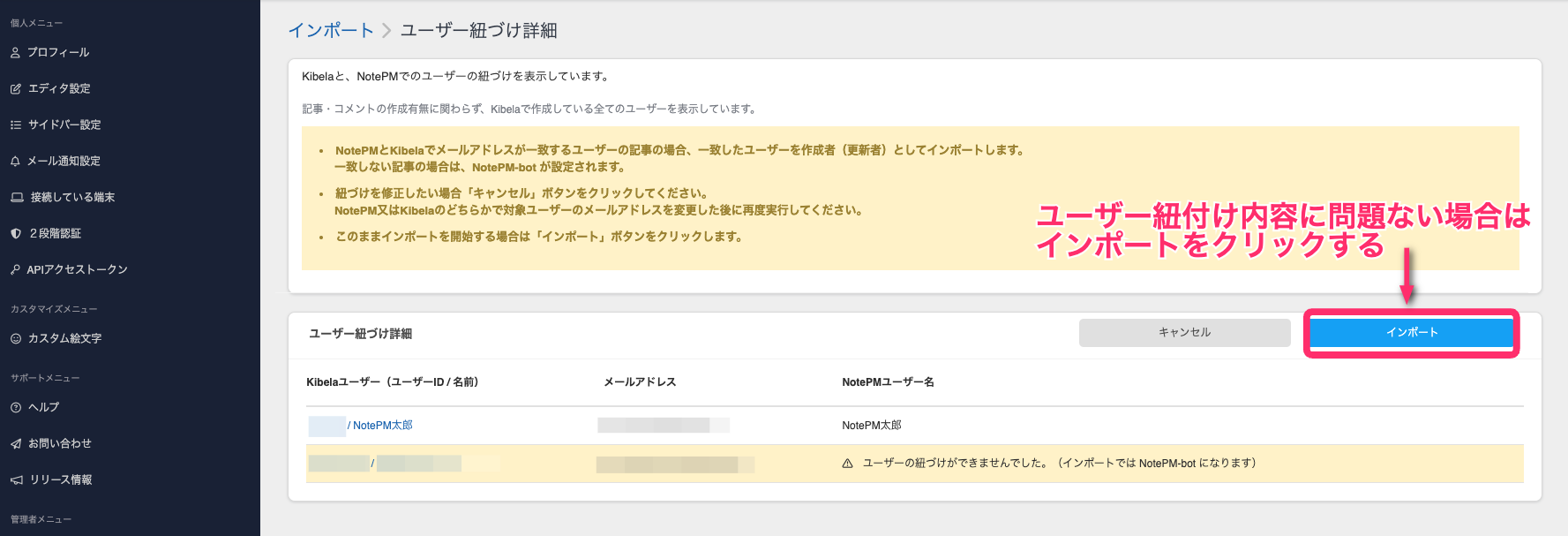This screenshot has height=536, width=1568.
Task: Click the blurred email cell in NotePM太郎 row
Action: coord(664,426)
